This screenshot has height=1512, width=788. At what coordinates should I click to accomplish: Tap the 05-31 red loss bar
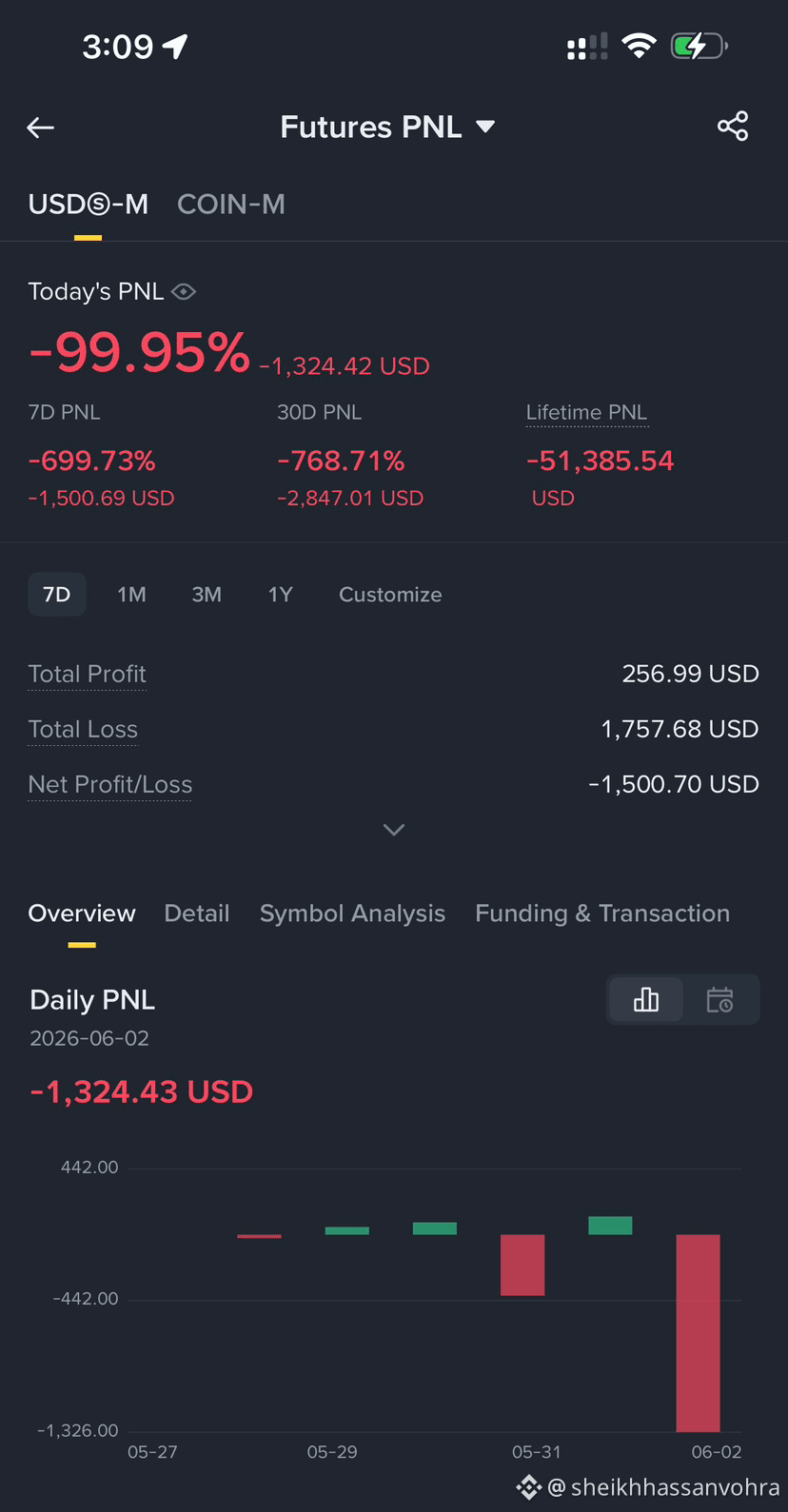pyautogui.click(x=522, y=1265)
